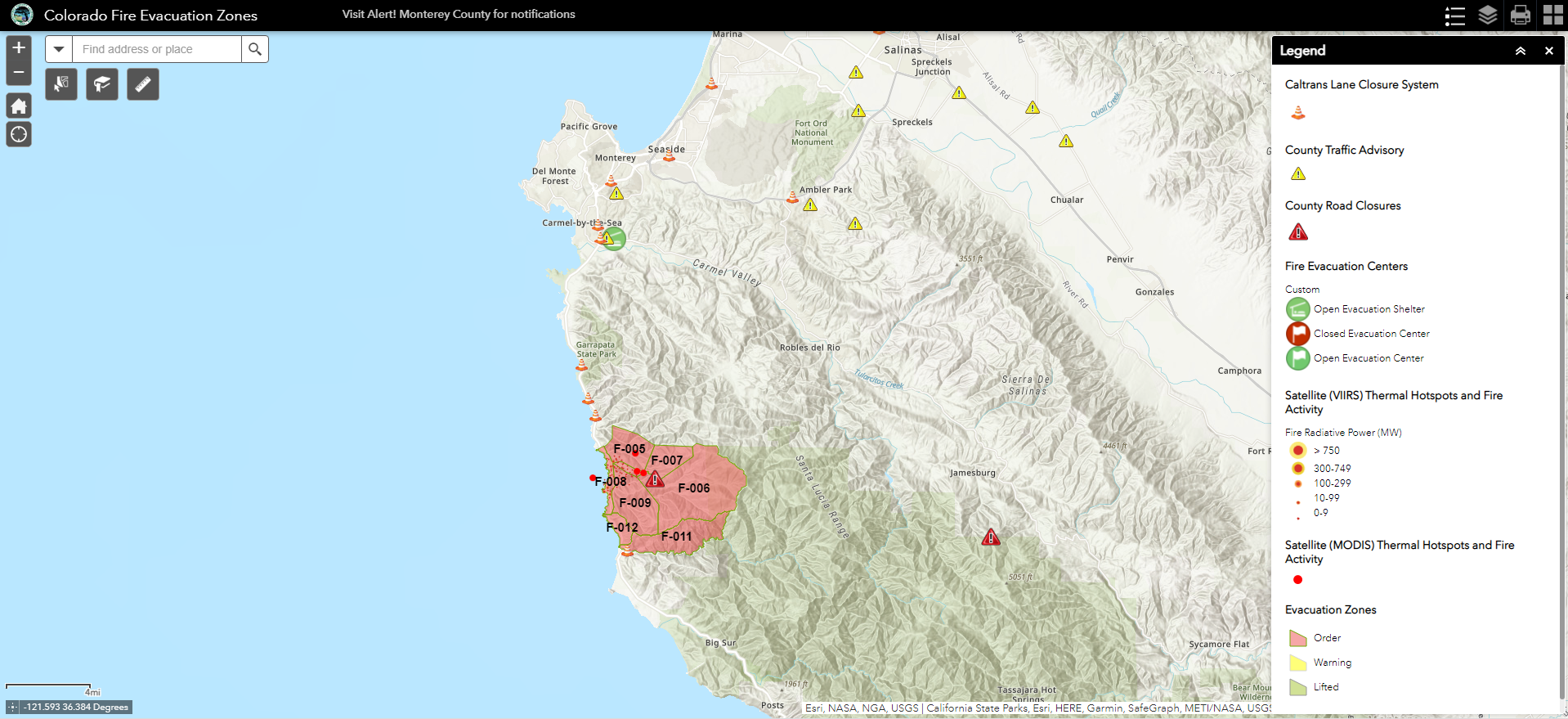Click the green shelter marker at Carmel-by-the-Sea

click(x=615, y=239)
